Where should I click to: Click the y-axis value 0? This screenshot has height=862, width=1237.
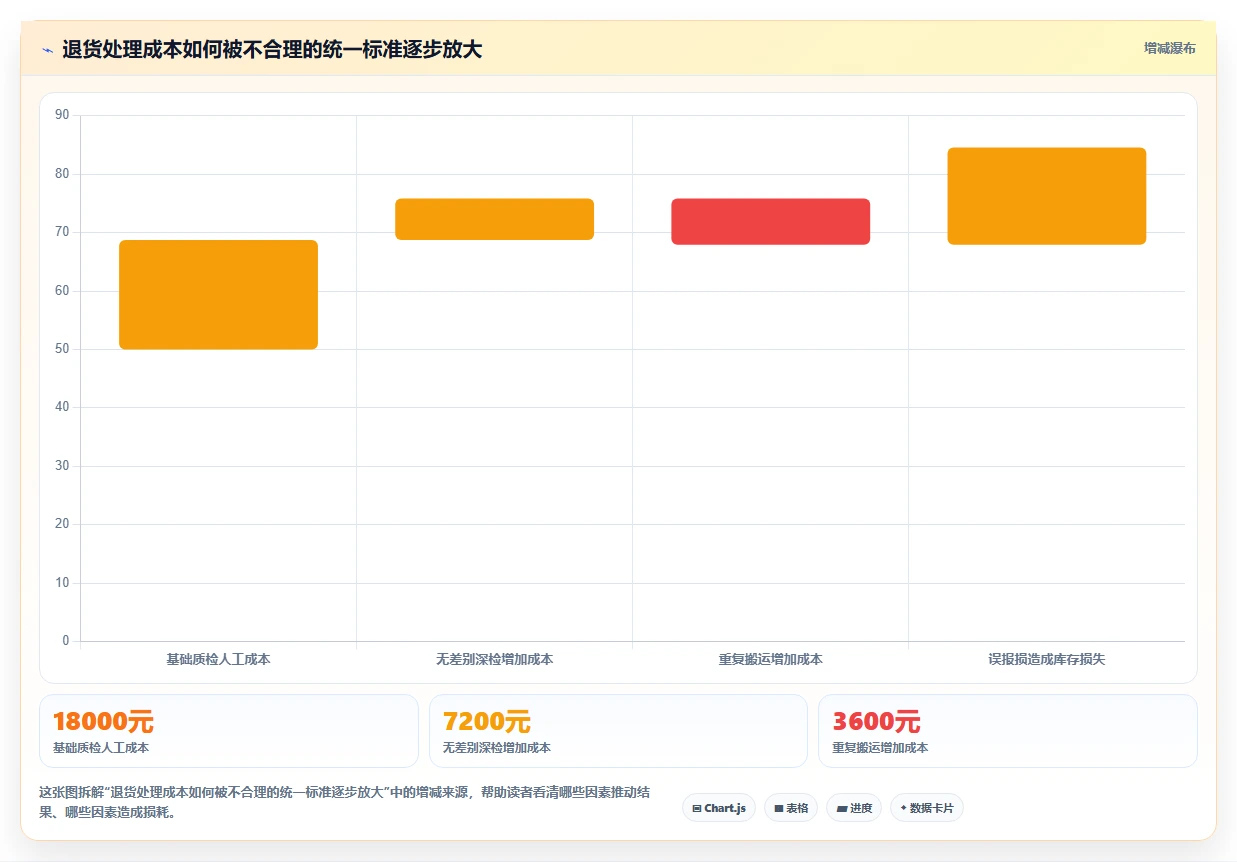[x=66, y=641]
